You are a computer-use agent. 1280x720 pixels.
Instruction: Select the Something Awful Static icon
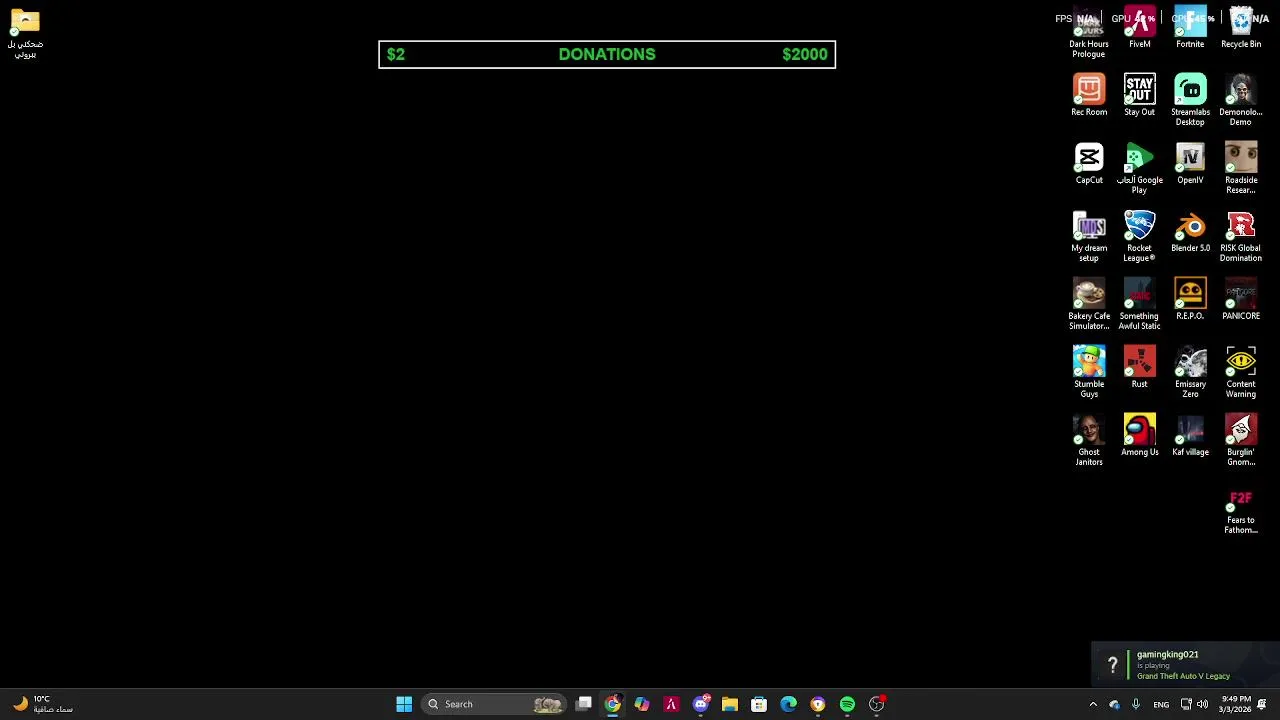tap(1139, 304)
